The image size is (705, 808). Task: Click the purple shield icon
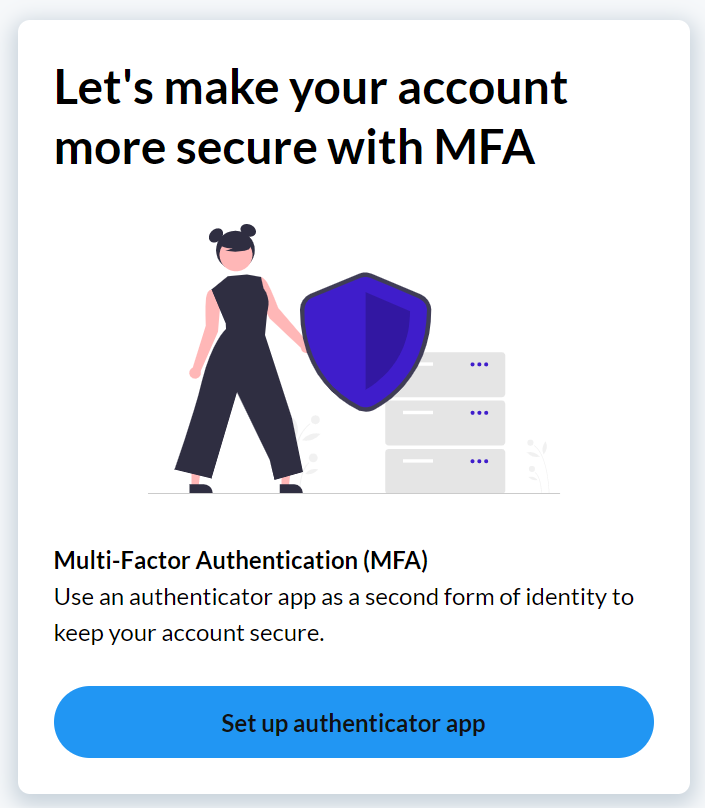[x=366, y=340]
